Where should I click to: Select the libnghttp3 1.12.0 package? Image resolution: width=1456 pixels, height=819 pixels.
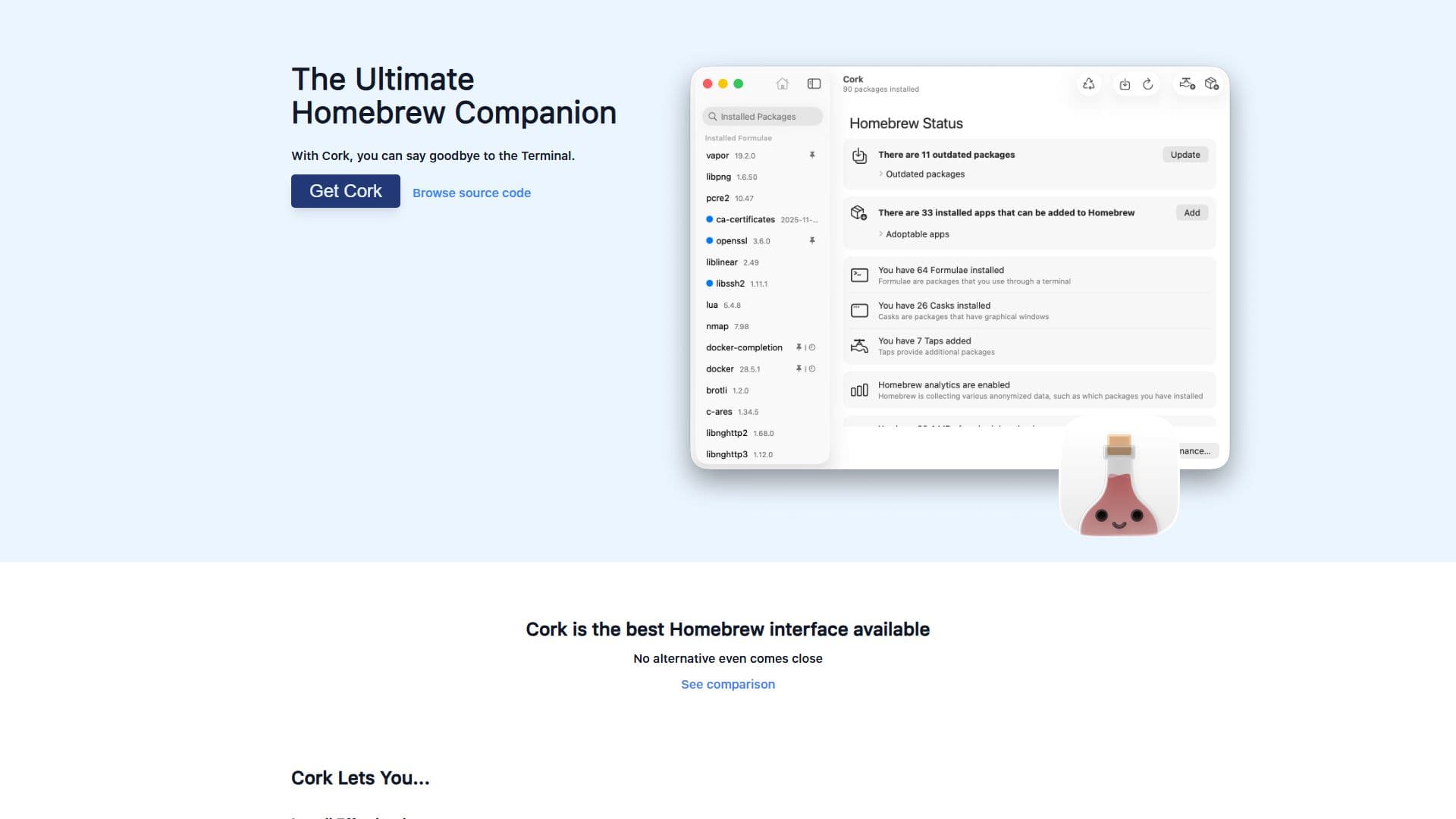coord(761,454)
